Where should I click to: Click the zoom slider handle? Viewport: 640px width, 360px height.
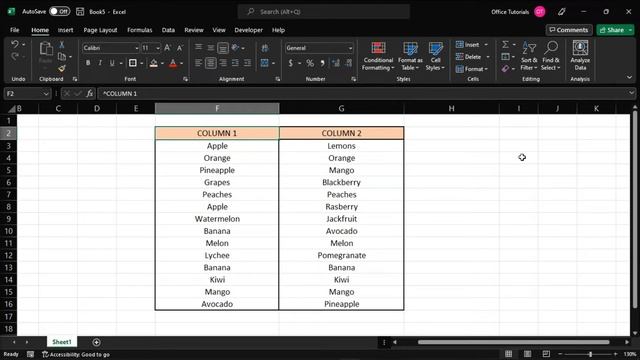[x=590, y=354]
